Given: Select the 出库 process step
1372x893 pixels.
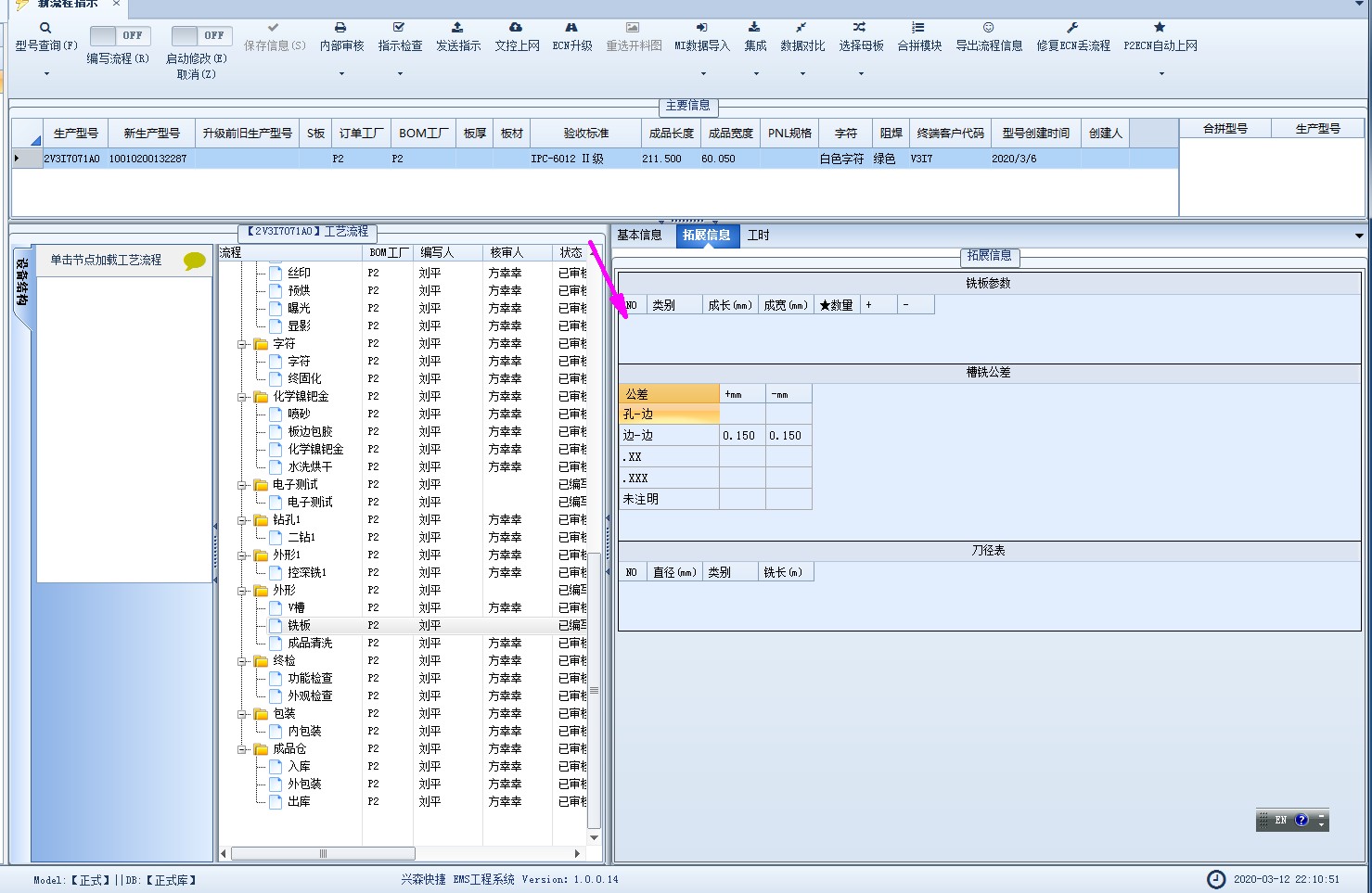Looking at the screenshot, I should (x=299, y=802).
